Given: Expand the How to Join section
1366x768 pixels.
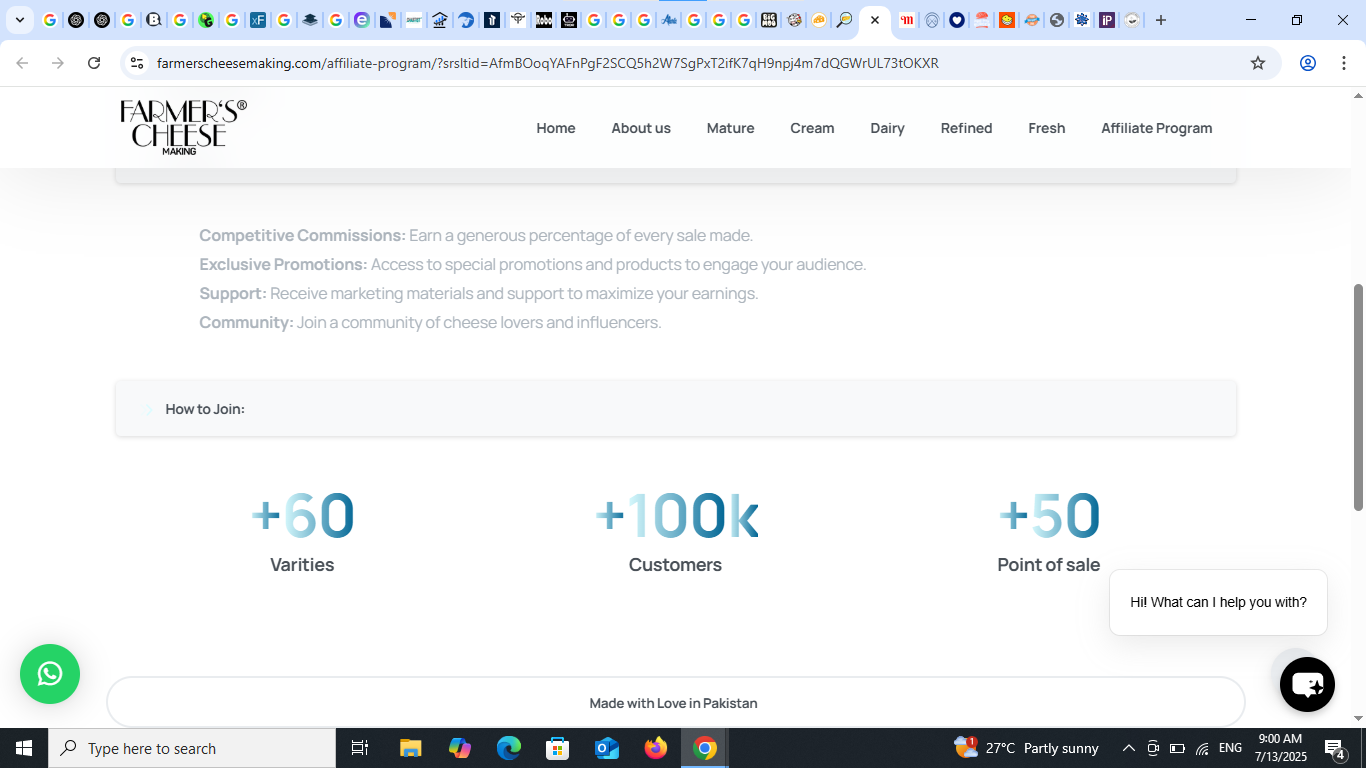Looking at the screenshot, I should point(676,408).
